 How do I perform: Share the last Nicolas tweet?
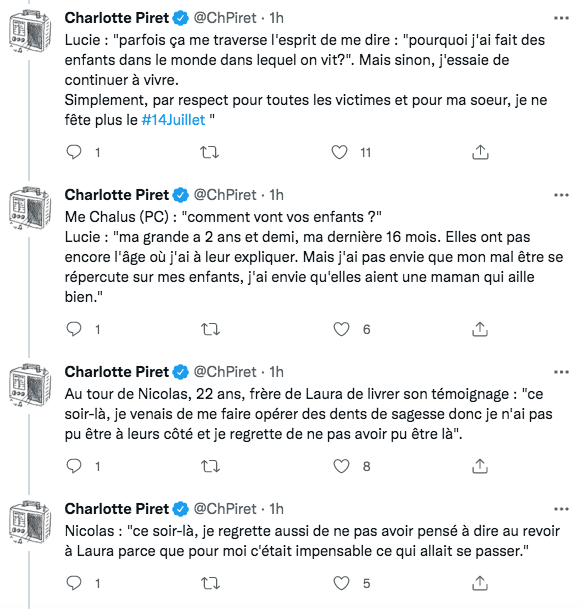pos(480,583)
